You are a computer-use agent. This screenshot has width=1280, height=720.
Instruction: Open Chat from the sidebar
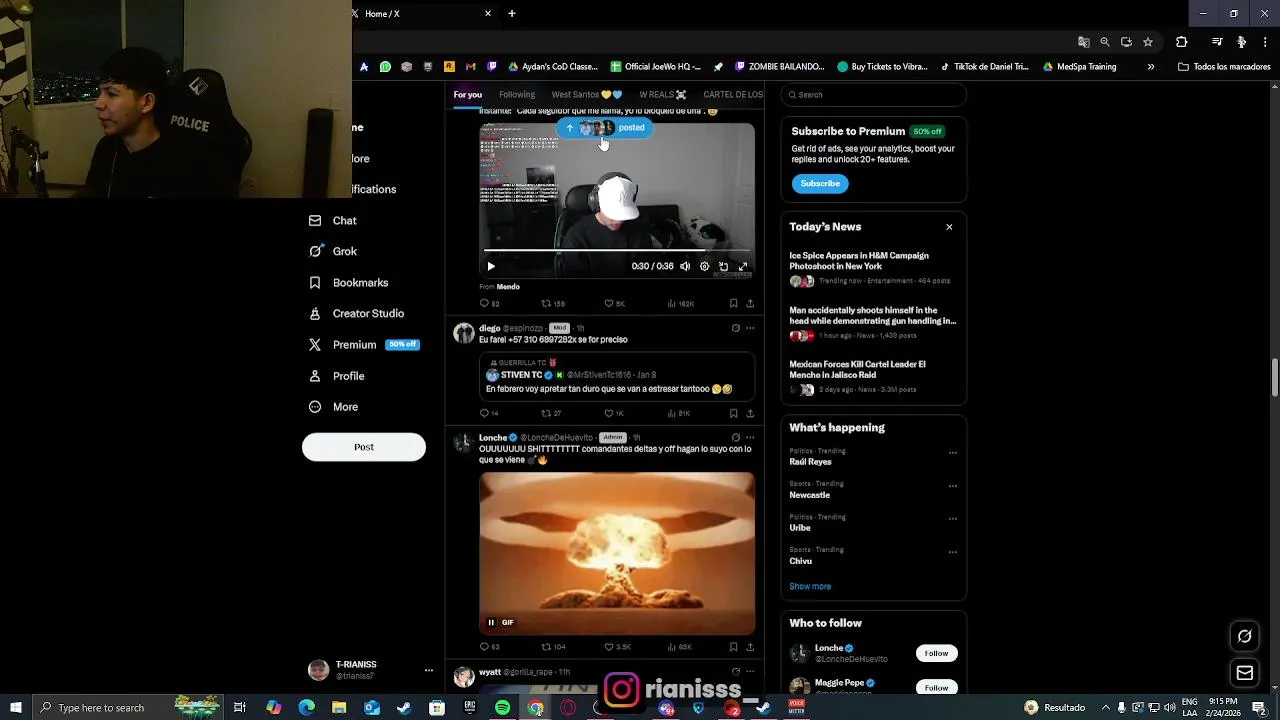point(333,220)
